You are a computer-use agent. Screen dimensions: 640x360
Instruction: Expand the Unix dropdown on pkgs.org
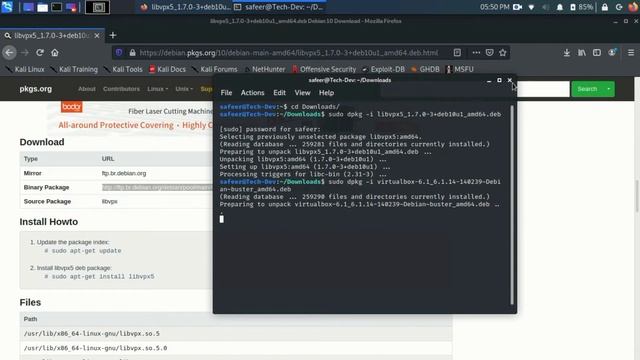[x=184, y=89]
